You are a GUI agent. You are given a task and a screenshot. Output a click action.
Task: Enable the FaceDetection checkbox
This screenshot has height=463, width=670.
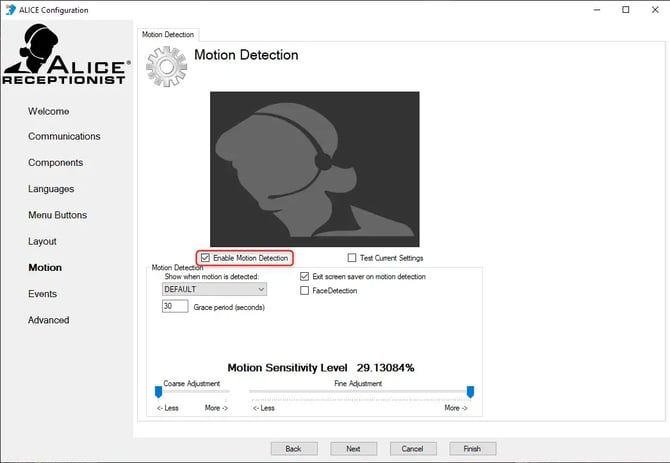point(305,291)
